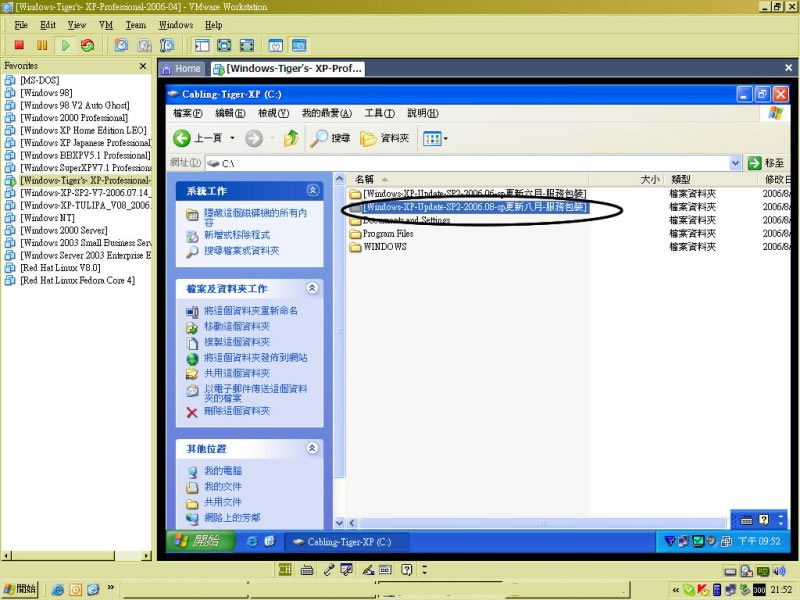Close the Favorites panel with its X
The width and height of the screenshot is (800, 600).
pos(143,66)
